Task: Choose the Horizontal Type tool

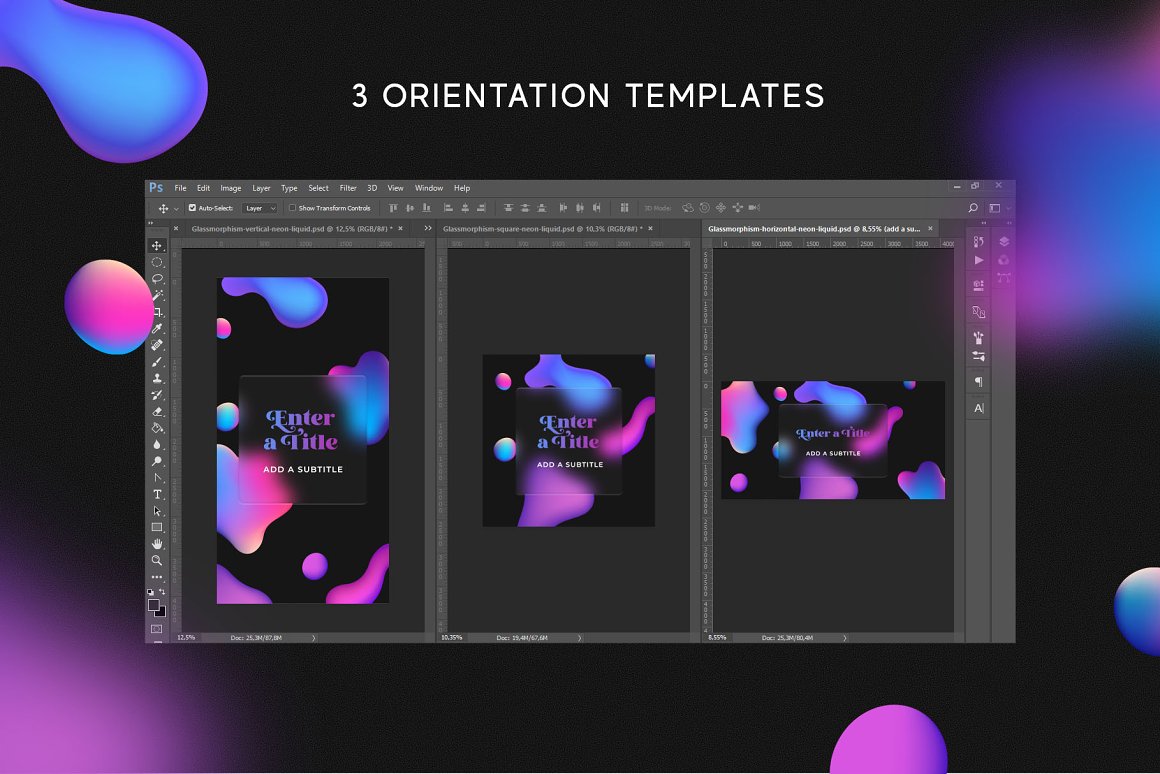Action: point(157,494)
